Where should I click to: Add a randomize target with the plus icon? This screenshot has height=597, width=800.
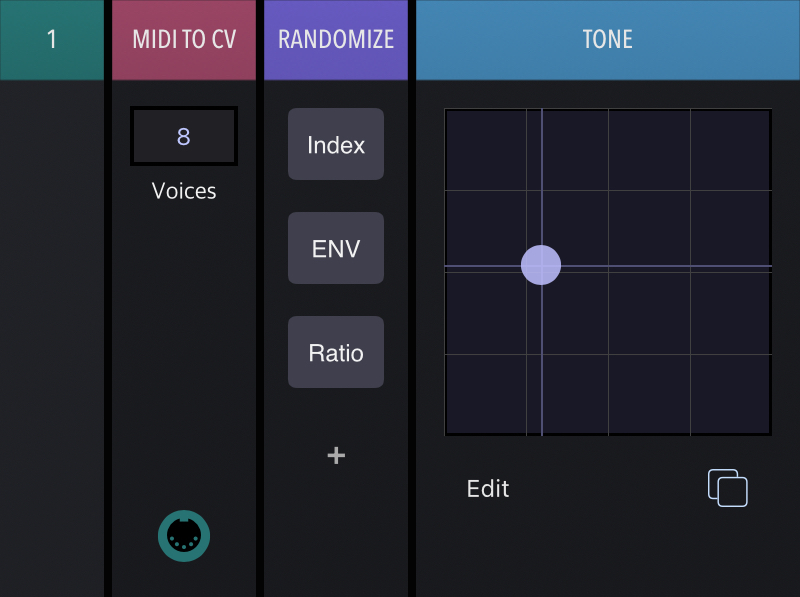click(x=336, y=455)
